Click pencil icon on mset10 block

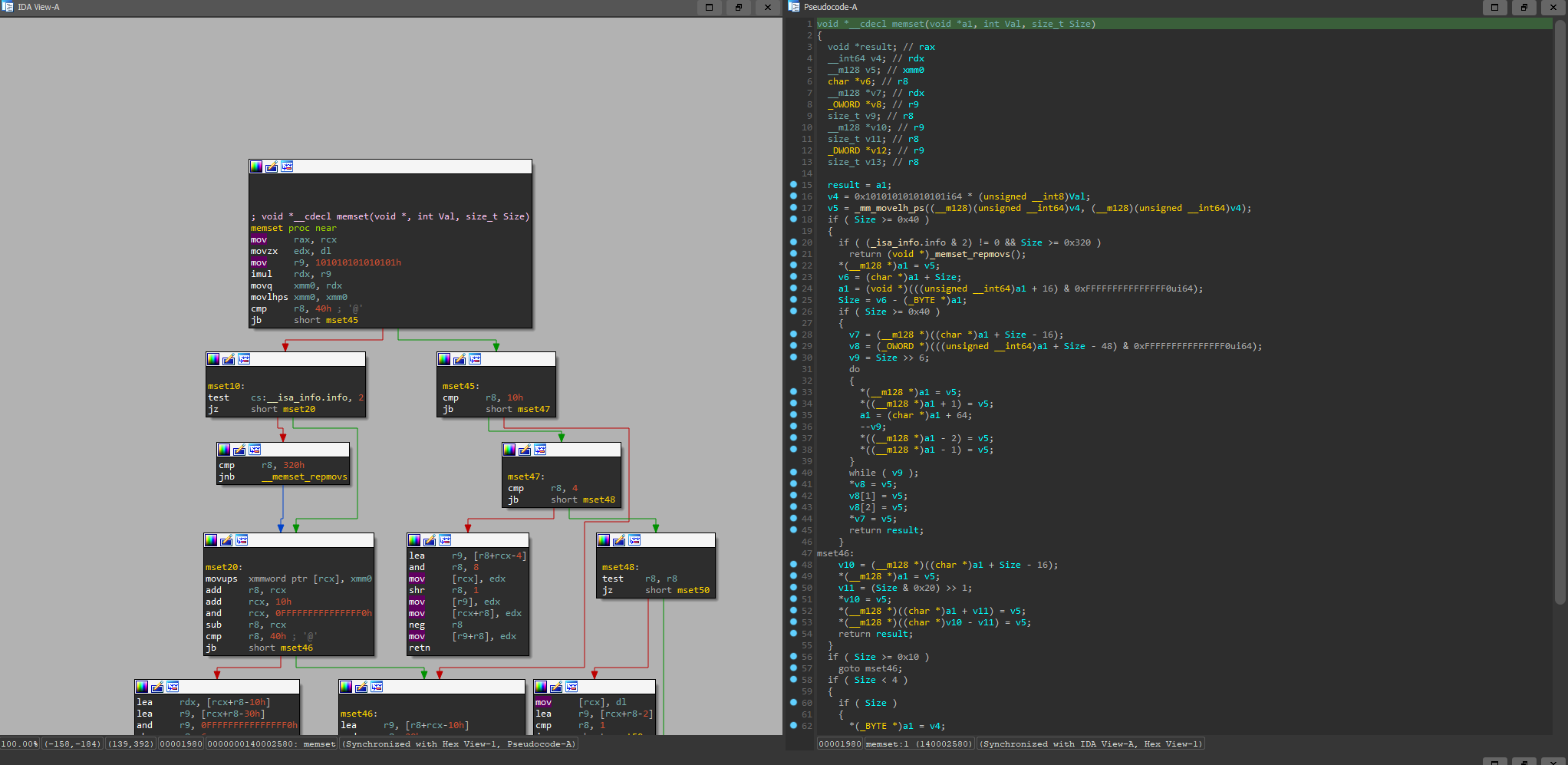(229, 359)
